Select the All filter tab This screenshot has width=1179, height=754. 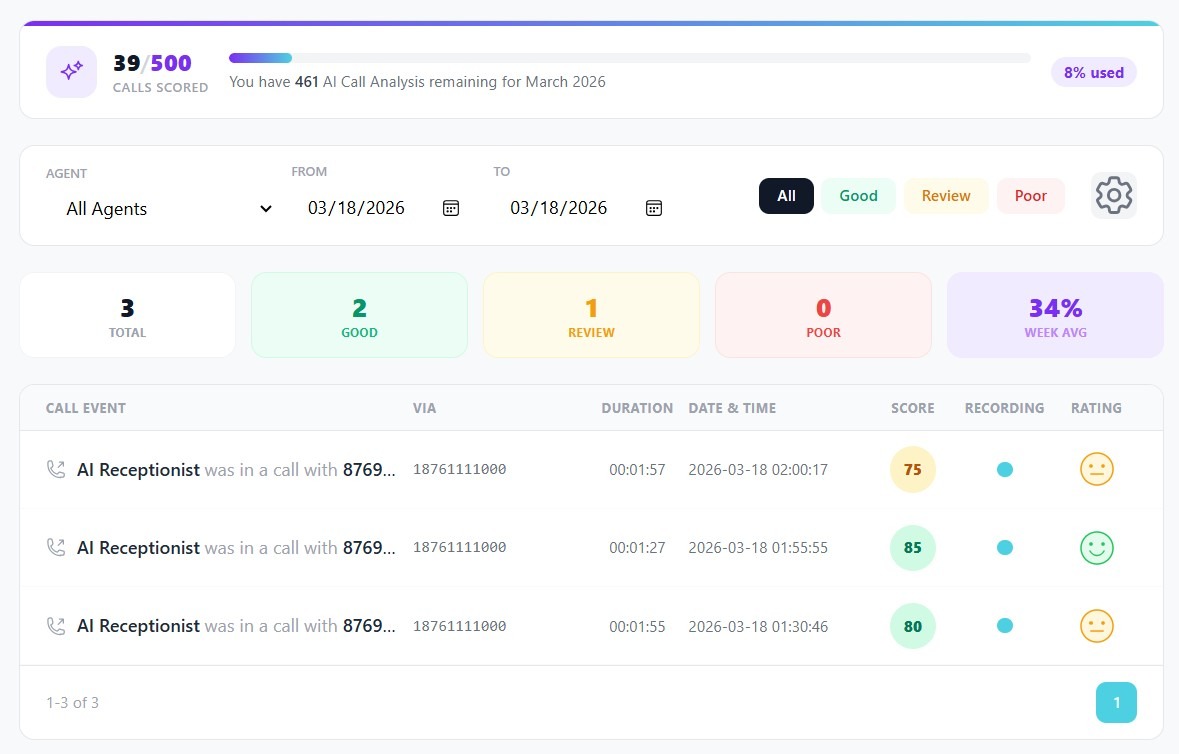click(x=786, y=195)
